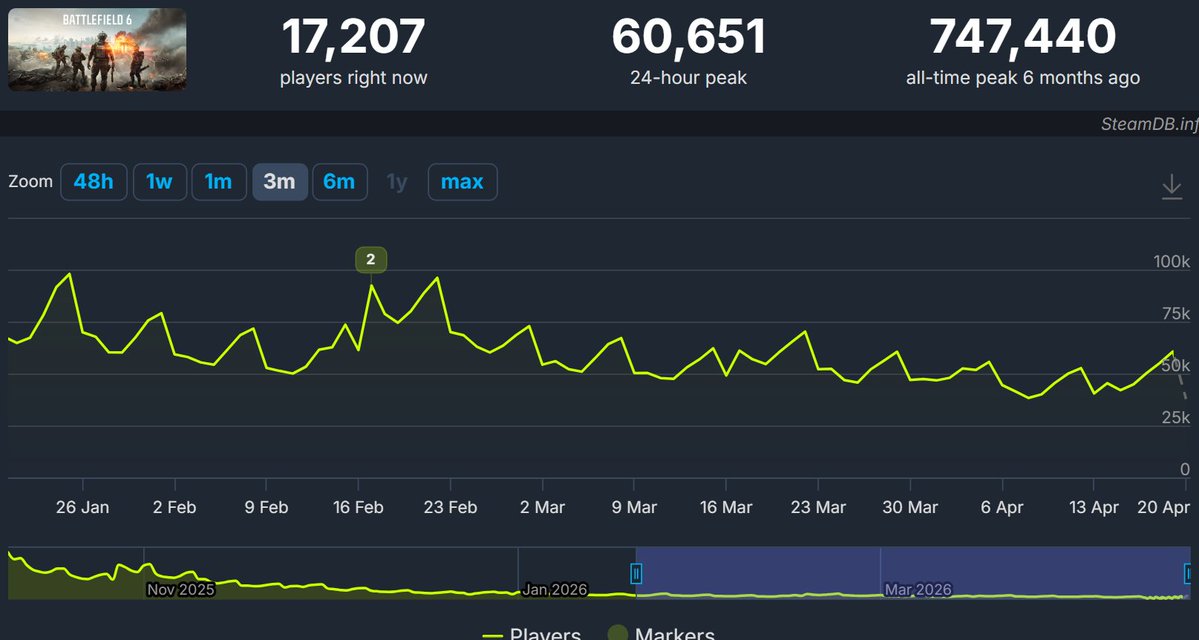Viewport: 1199px width, 640px height.
Task: Download chart data via download icon
Action: 1171,187
